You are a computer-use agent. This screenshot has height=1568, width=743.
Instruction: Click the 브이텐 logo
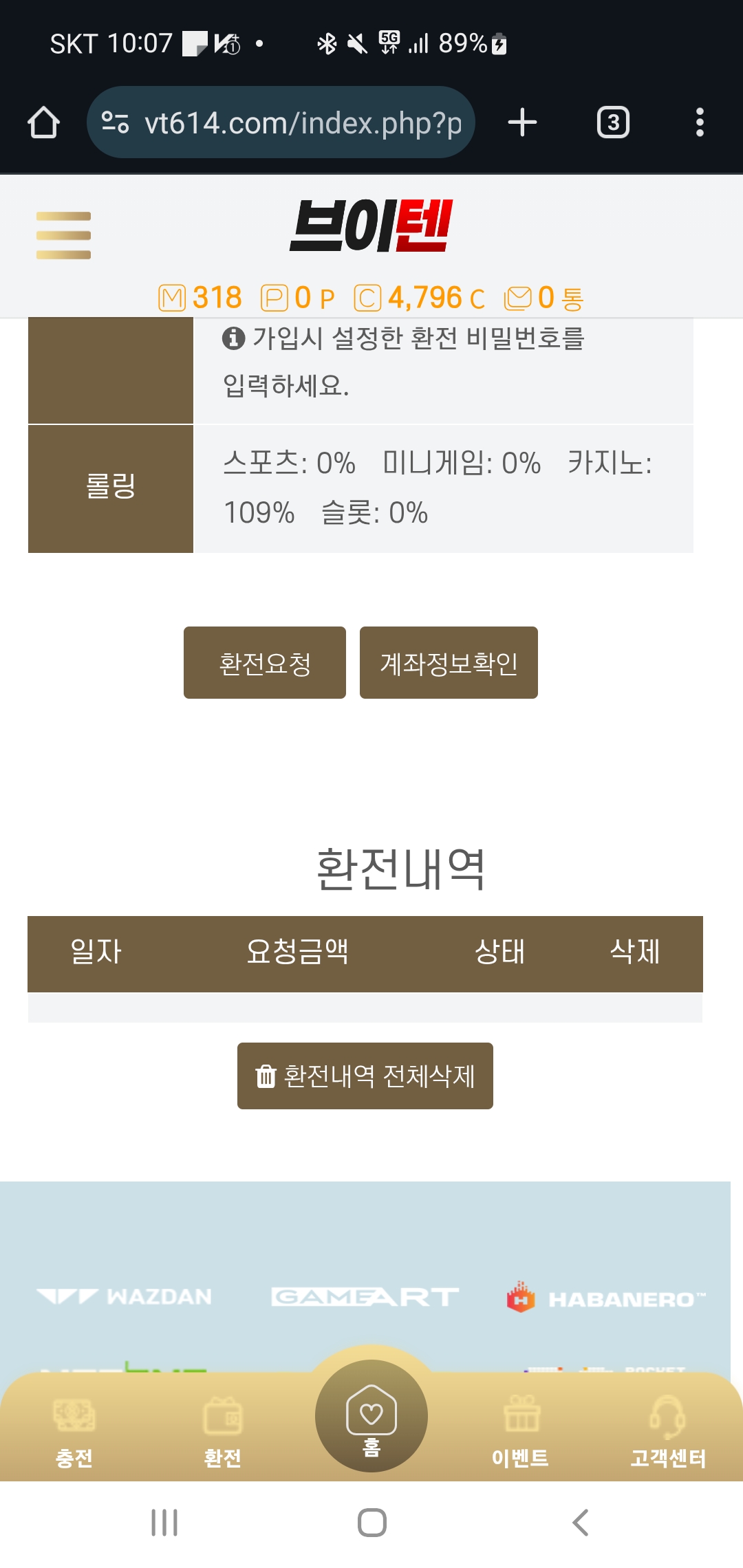point(371,226)
